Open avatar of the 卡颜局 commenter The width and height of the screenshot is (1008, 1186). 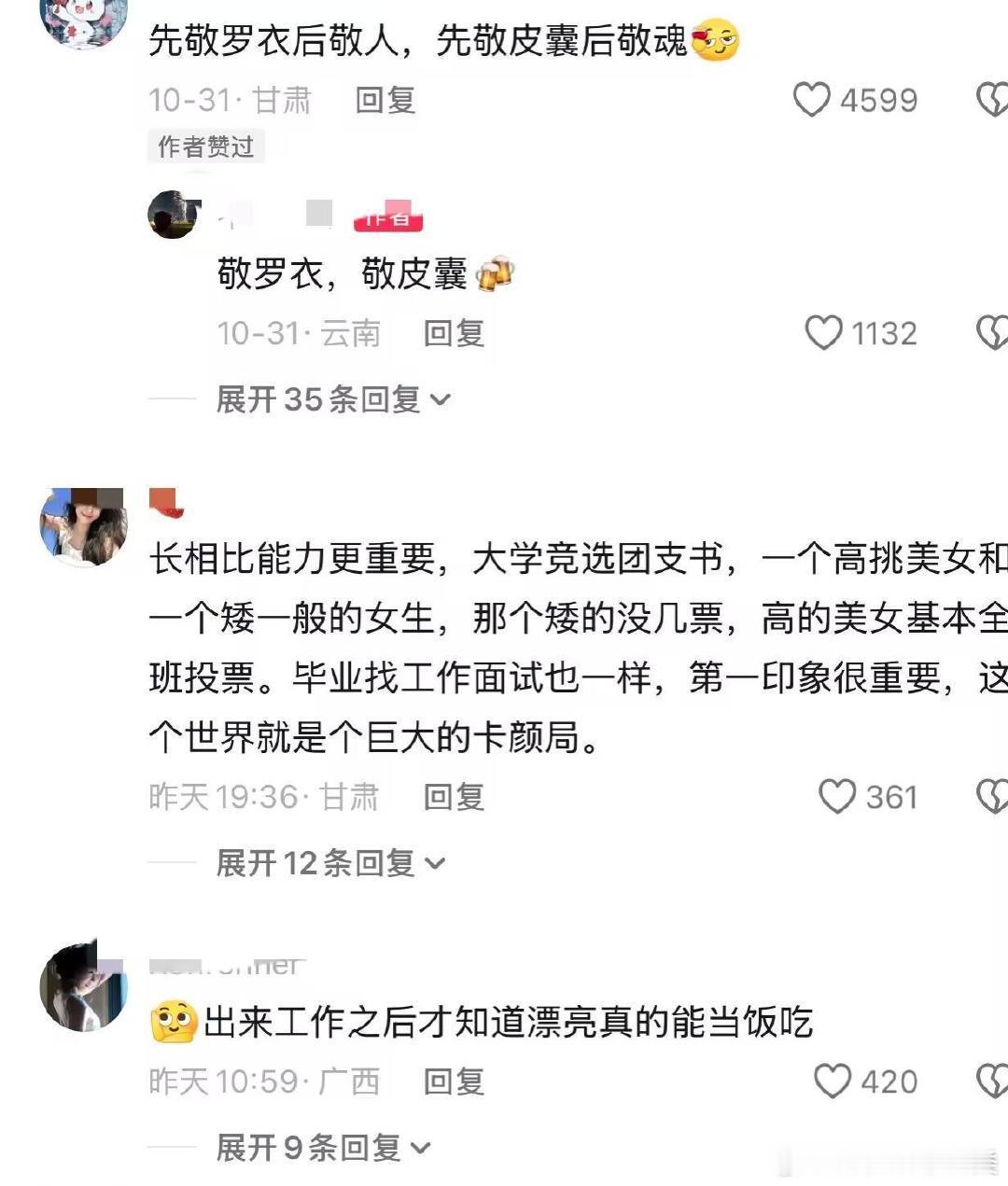coord(83,526)
